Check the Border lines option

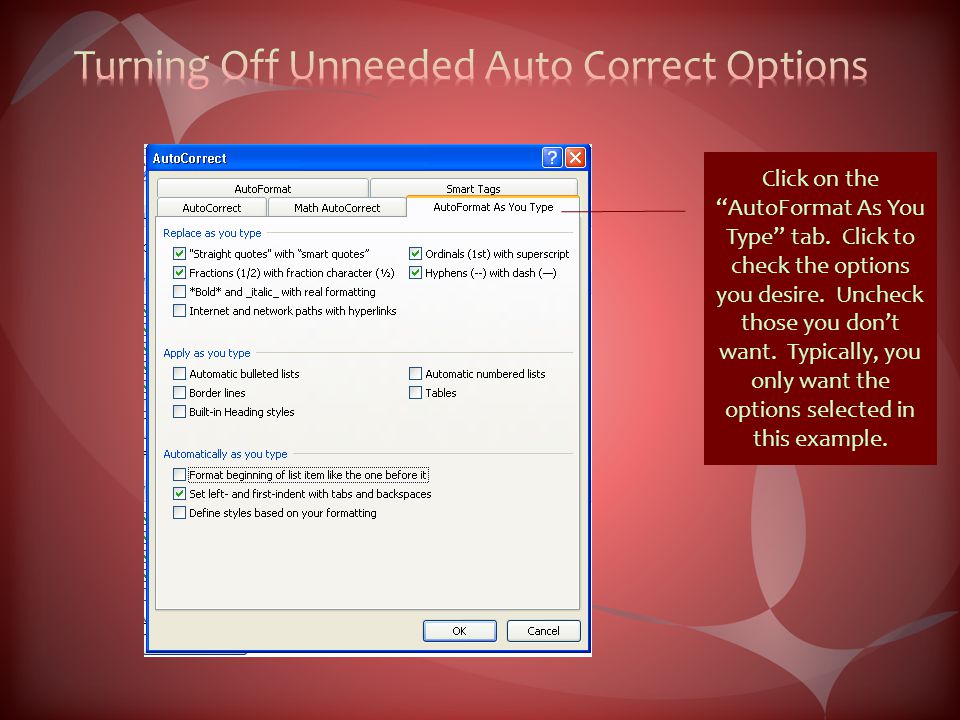[x=179, y=392]
